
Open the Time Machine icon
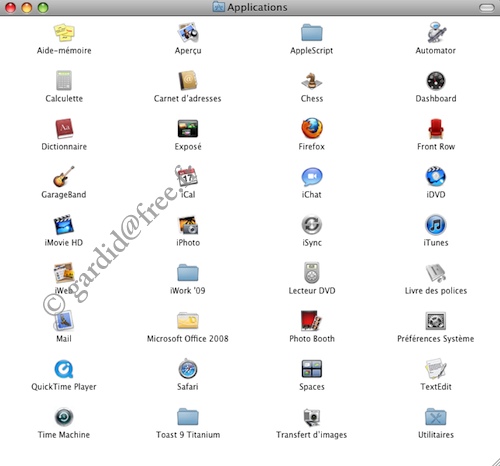64,417
